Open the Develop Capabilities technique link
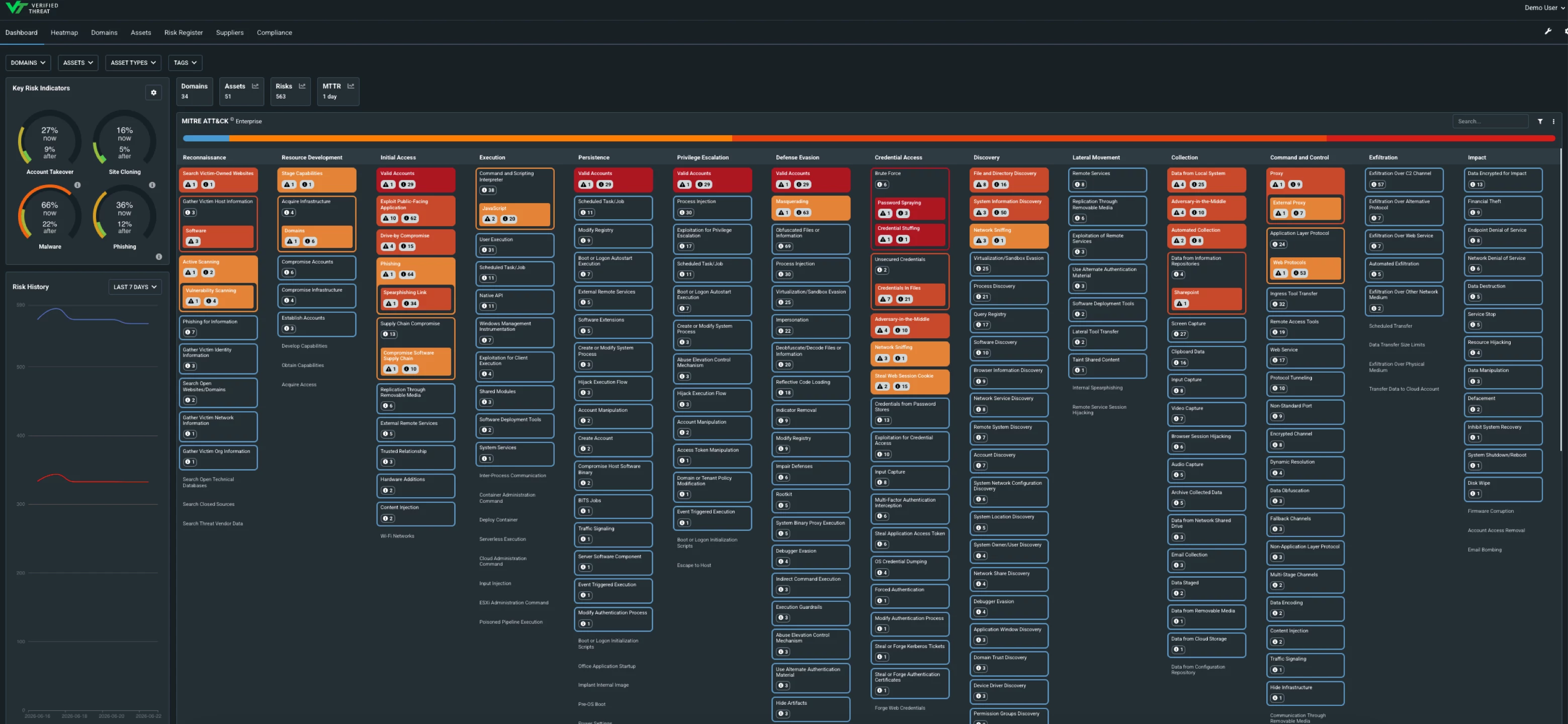This screenshot has width=1568, height=724. 304,346
